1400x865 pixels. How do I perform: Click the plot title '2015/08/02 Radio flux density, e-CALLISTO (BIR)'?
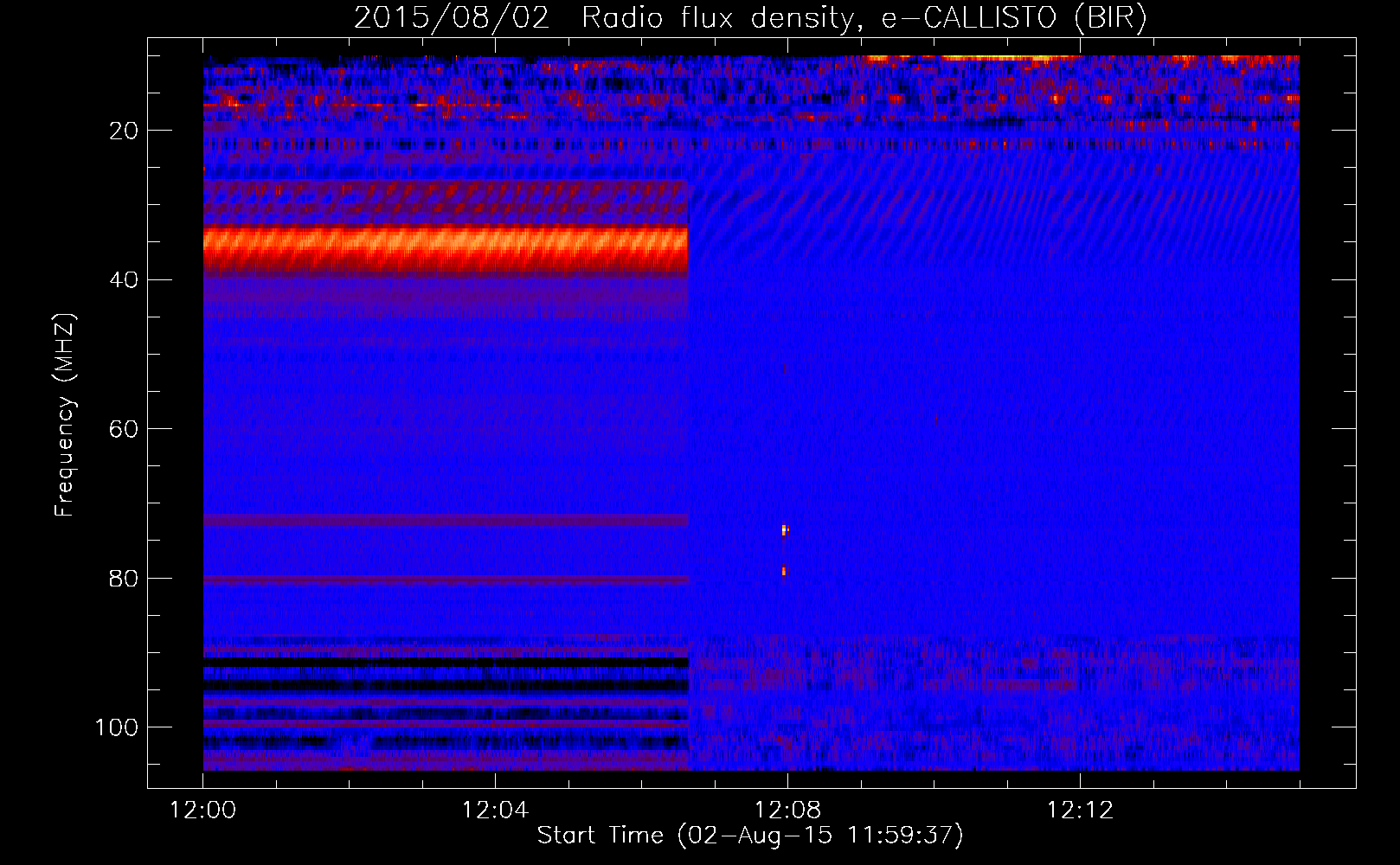pos(750,18)
